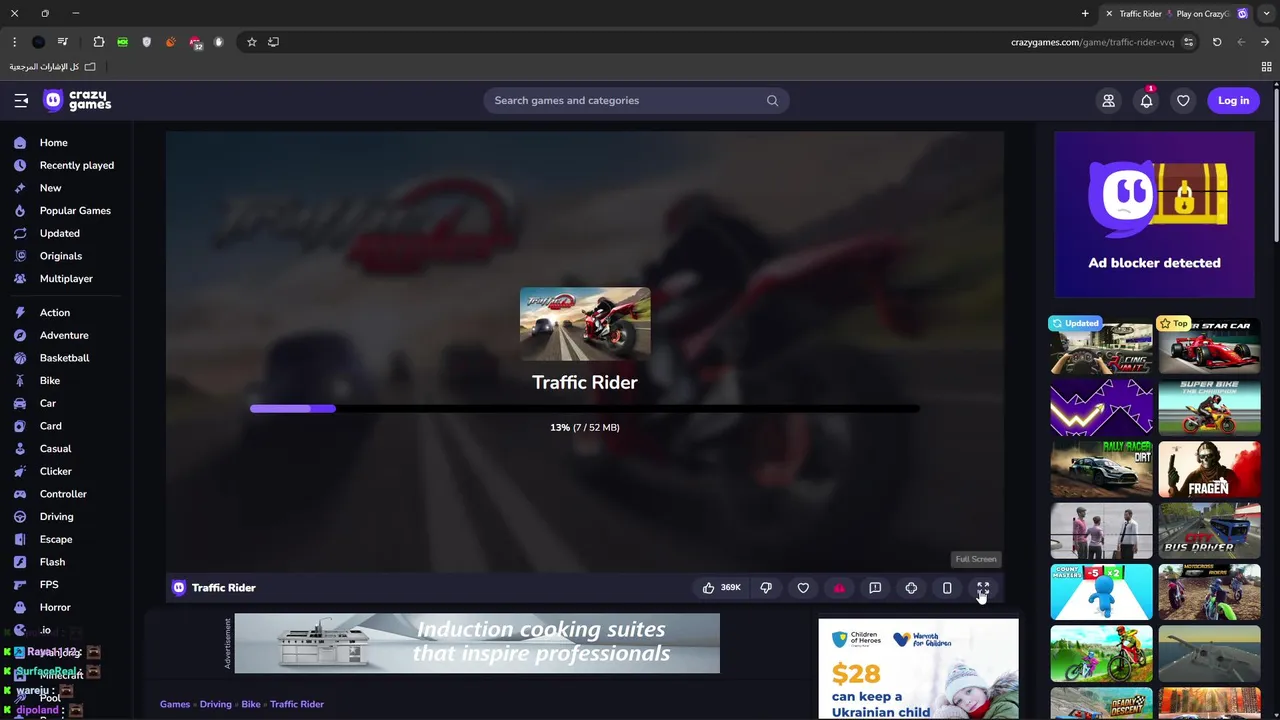
Task: Click the Controller category icon in sidebar
Action: tap(20, 494)
